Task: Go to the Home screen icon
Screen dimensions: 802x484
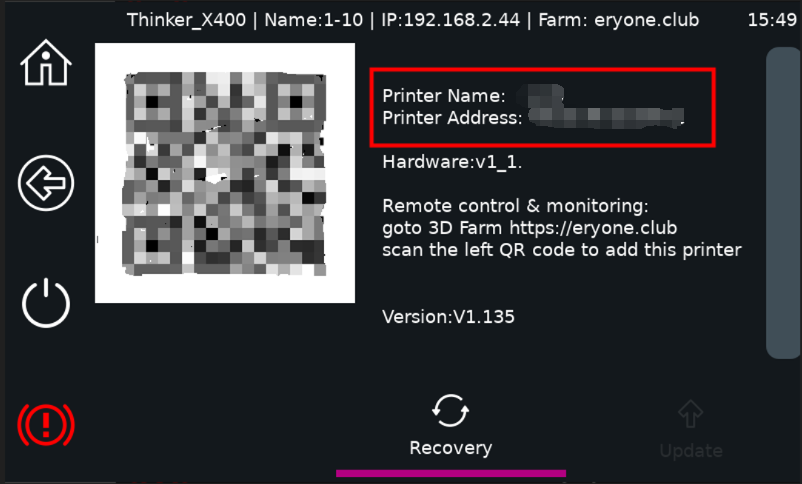Action: (x=46, y=62)
